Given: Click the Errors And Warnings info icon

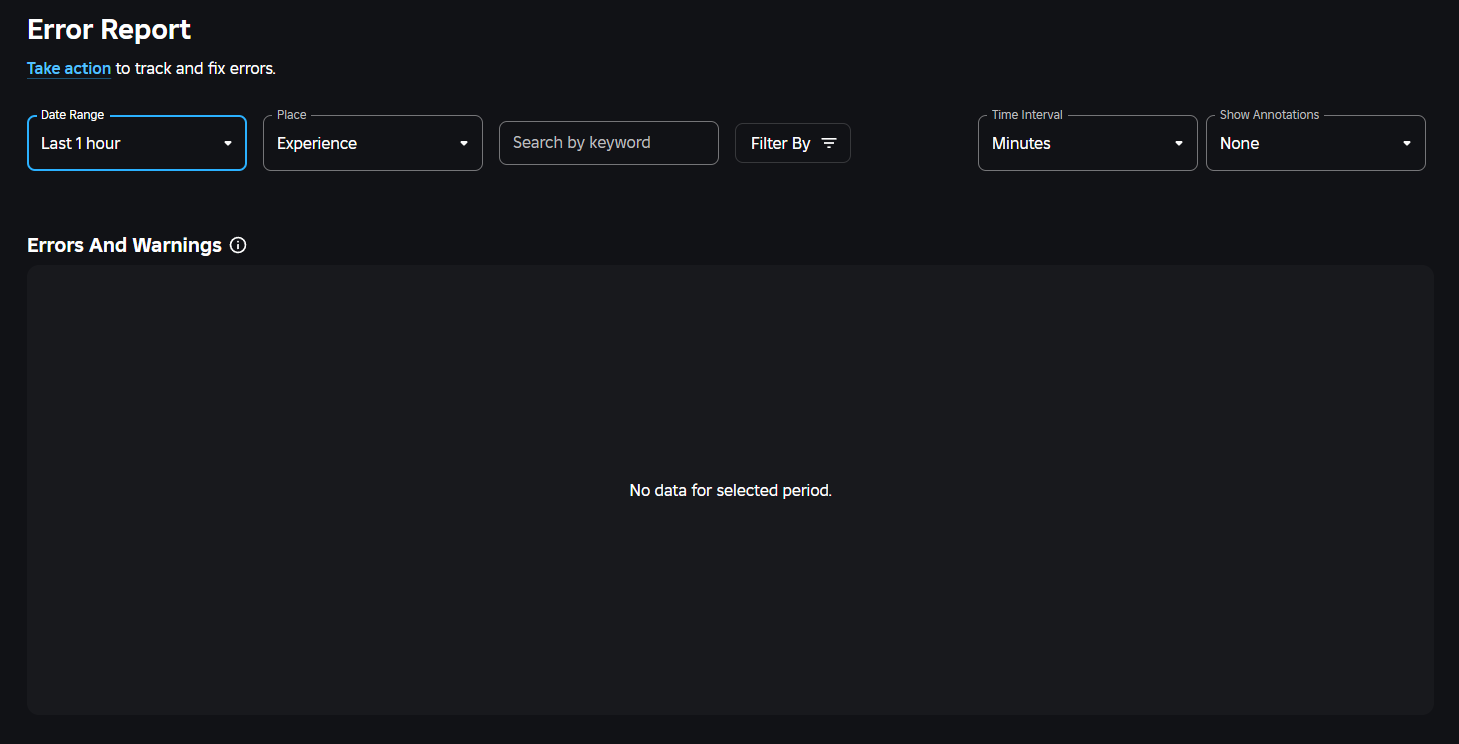Looking at the screenshot, I should [x=238, y=245].
